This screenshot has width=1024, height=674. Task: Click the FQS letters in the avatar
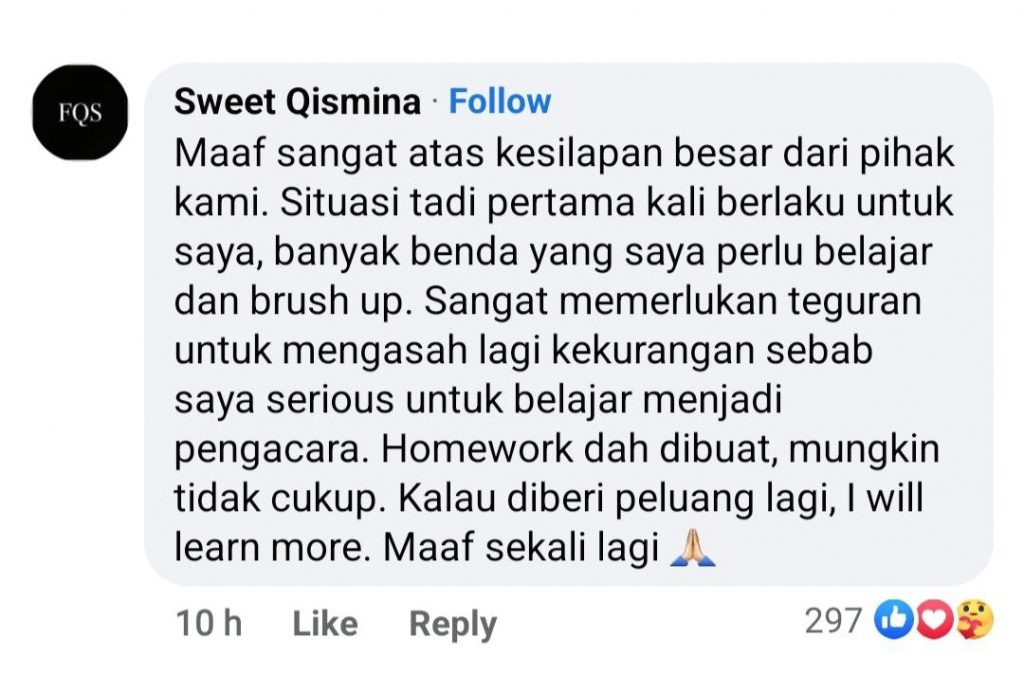(x=80, y=113)
